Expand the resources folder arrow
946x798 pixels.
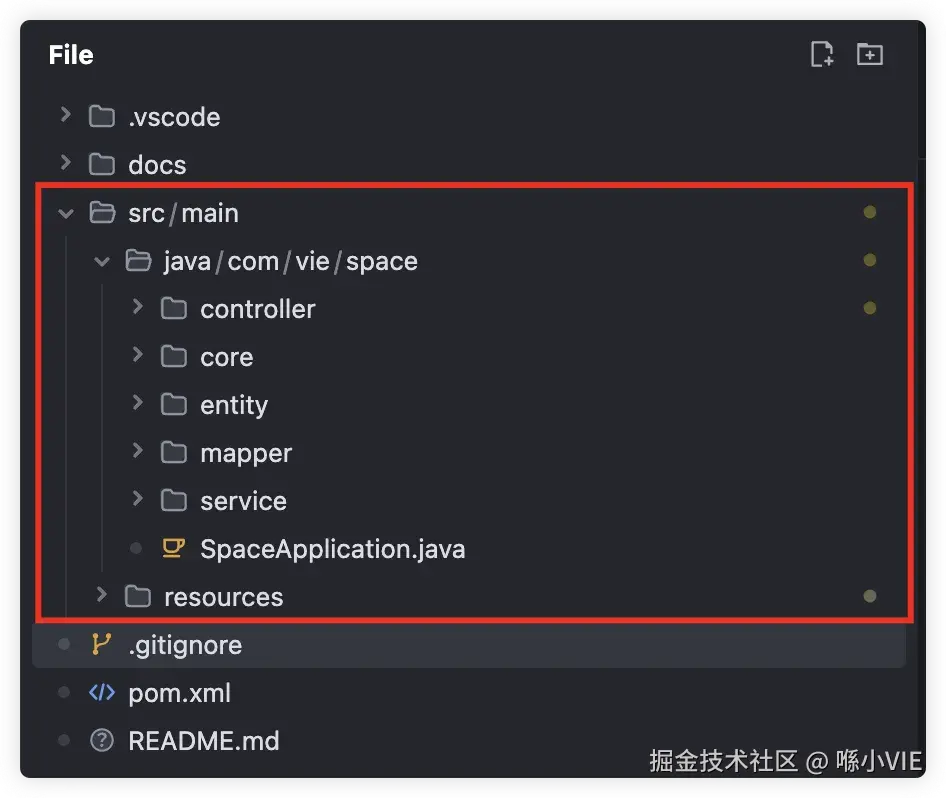[101, 596]
